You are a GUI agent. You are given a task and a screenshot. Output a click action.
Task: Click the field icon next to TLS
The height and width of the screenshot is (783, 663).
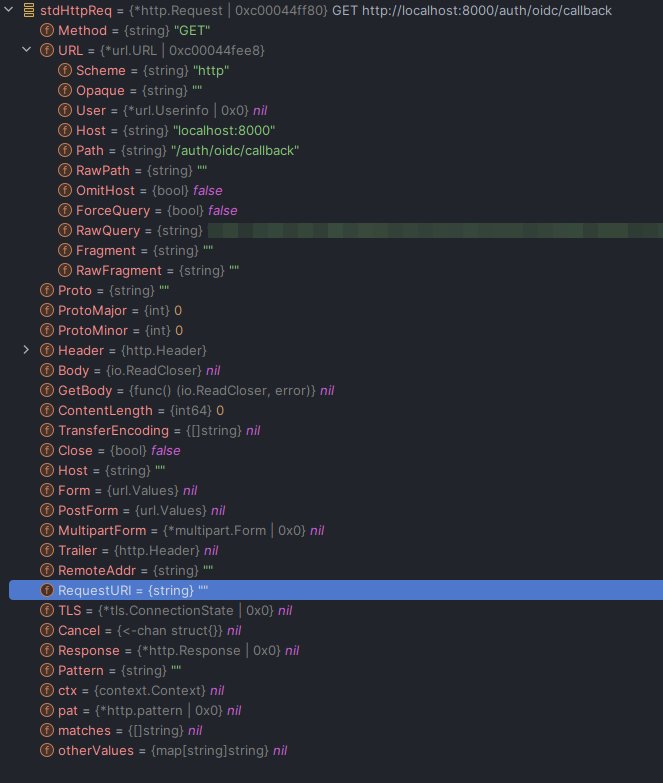(x=46, y=610)
